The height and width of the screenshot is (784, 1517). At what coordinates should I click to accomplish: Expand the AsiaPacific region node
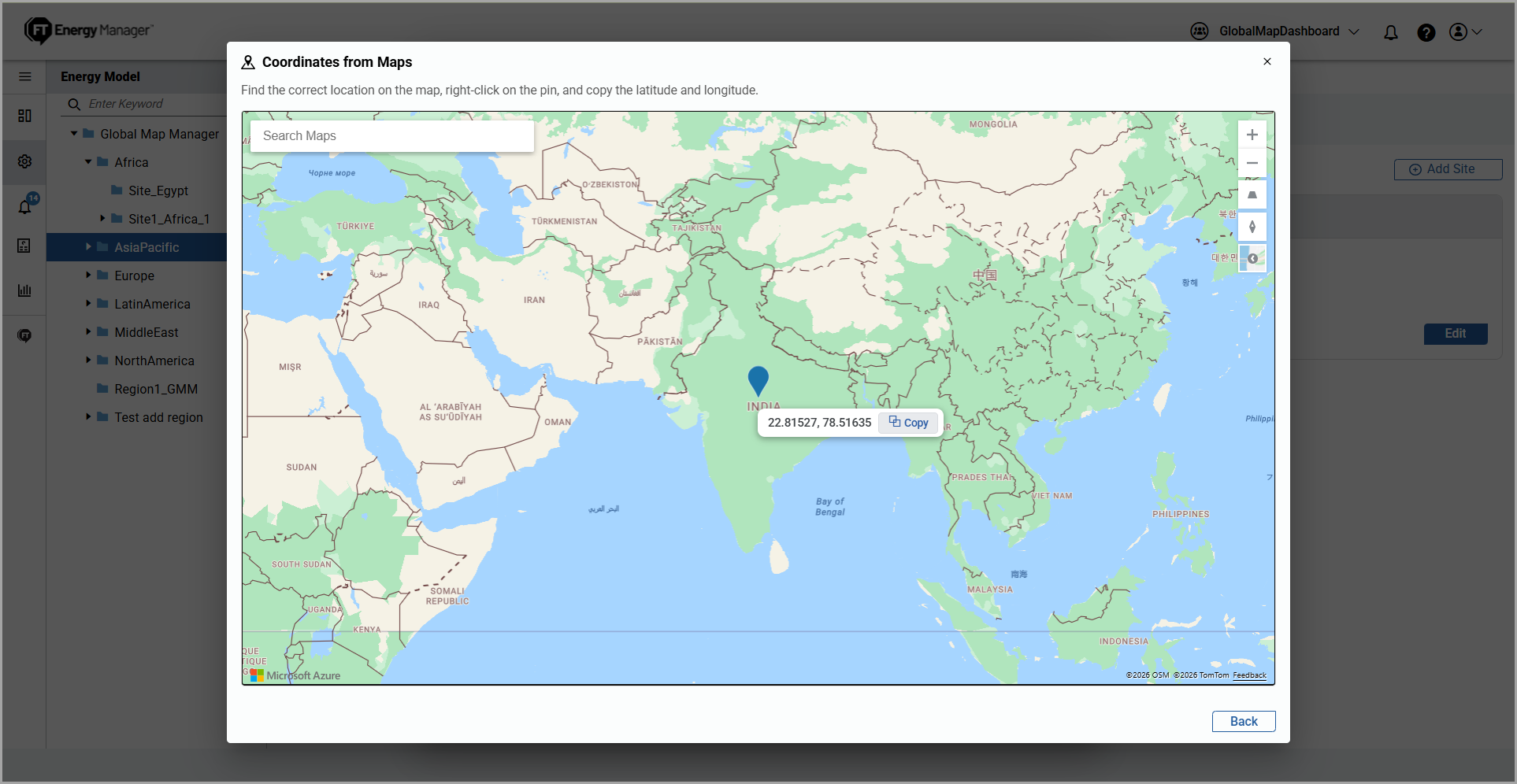88,246
